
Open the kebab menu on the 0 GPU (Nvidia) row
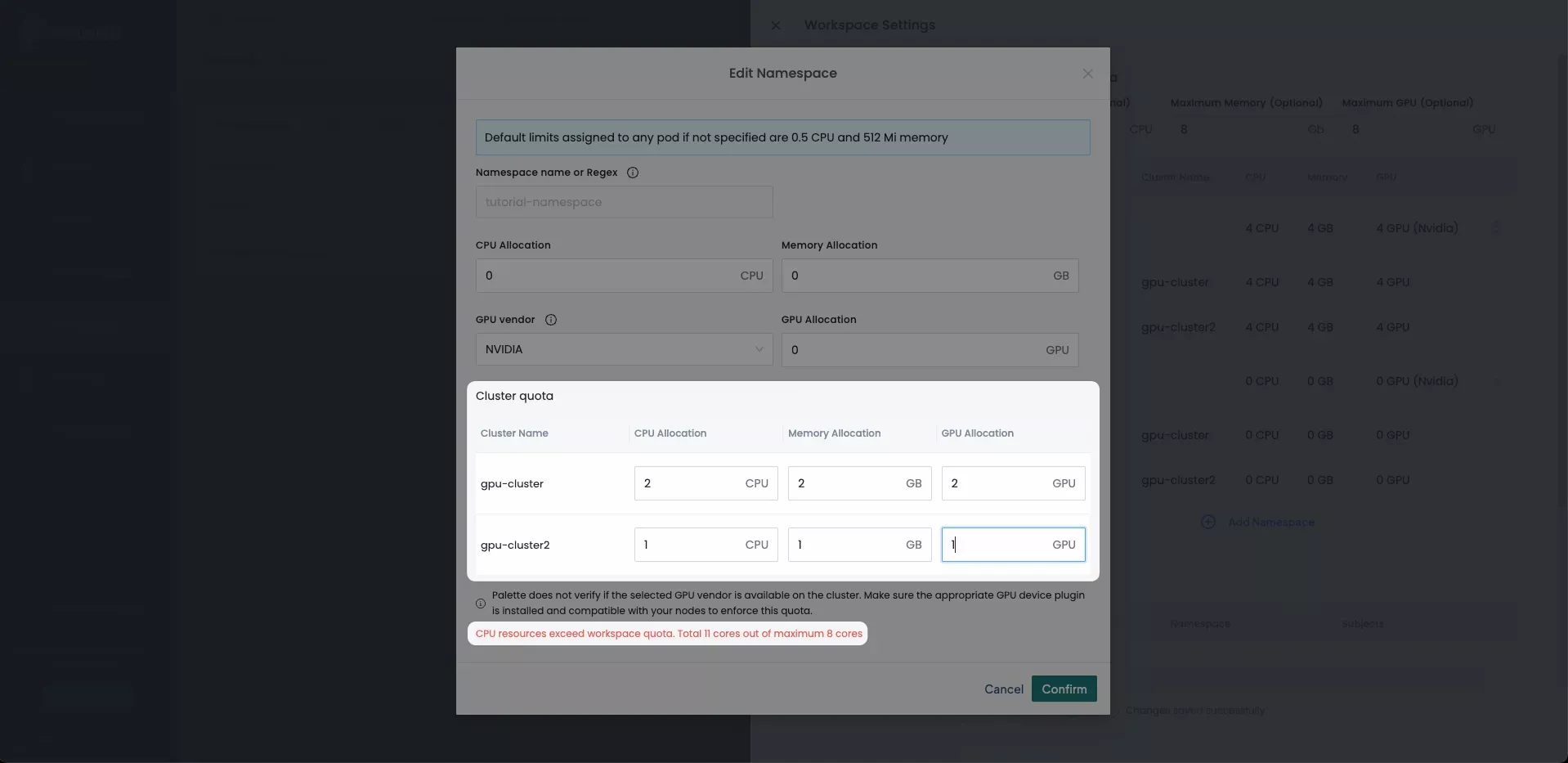pyautogui.click(x=1496, y=381)
